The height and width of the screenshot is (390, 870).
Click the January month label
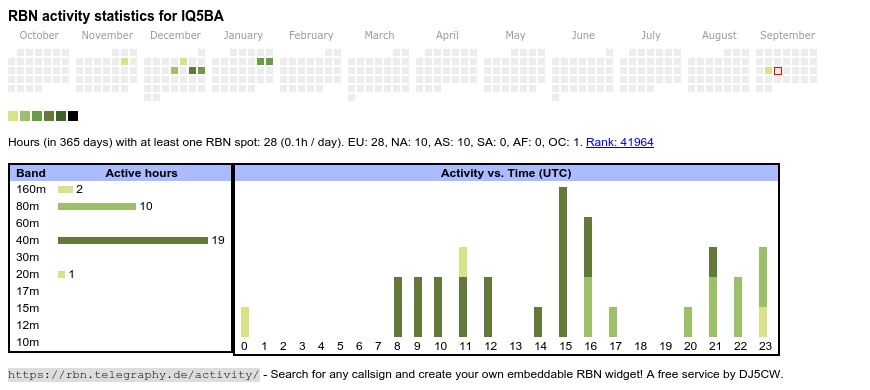tap(243, 36)
